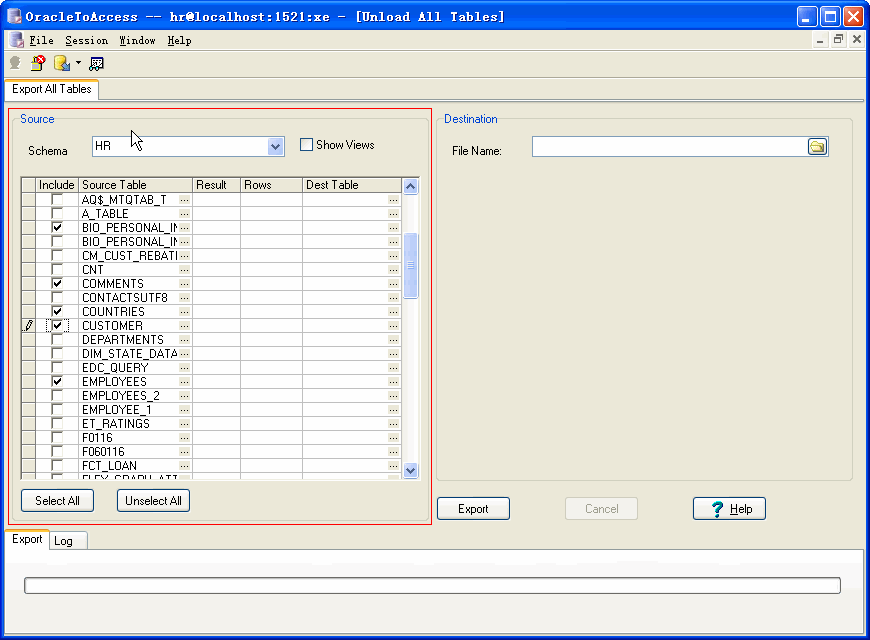This screenshot has width=870, height=640.
Task: Click the Cancel button
Action: tap(601, 509)
